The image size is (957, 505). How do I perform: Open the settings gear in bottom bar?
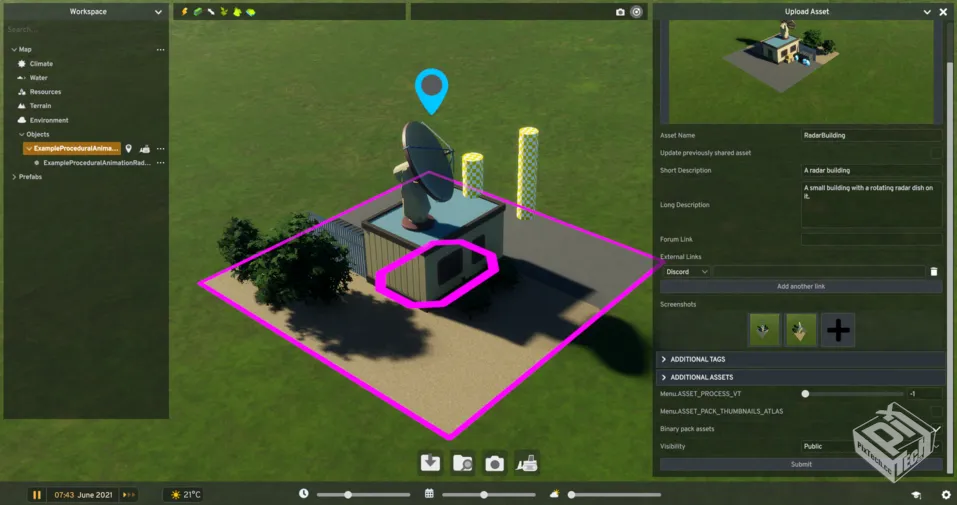[946, 495]
